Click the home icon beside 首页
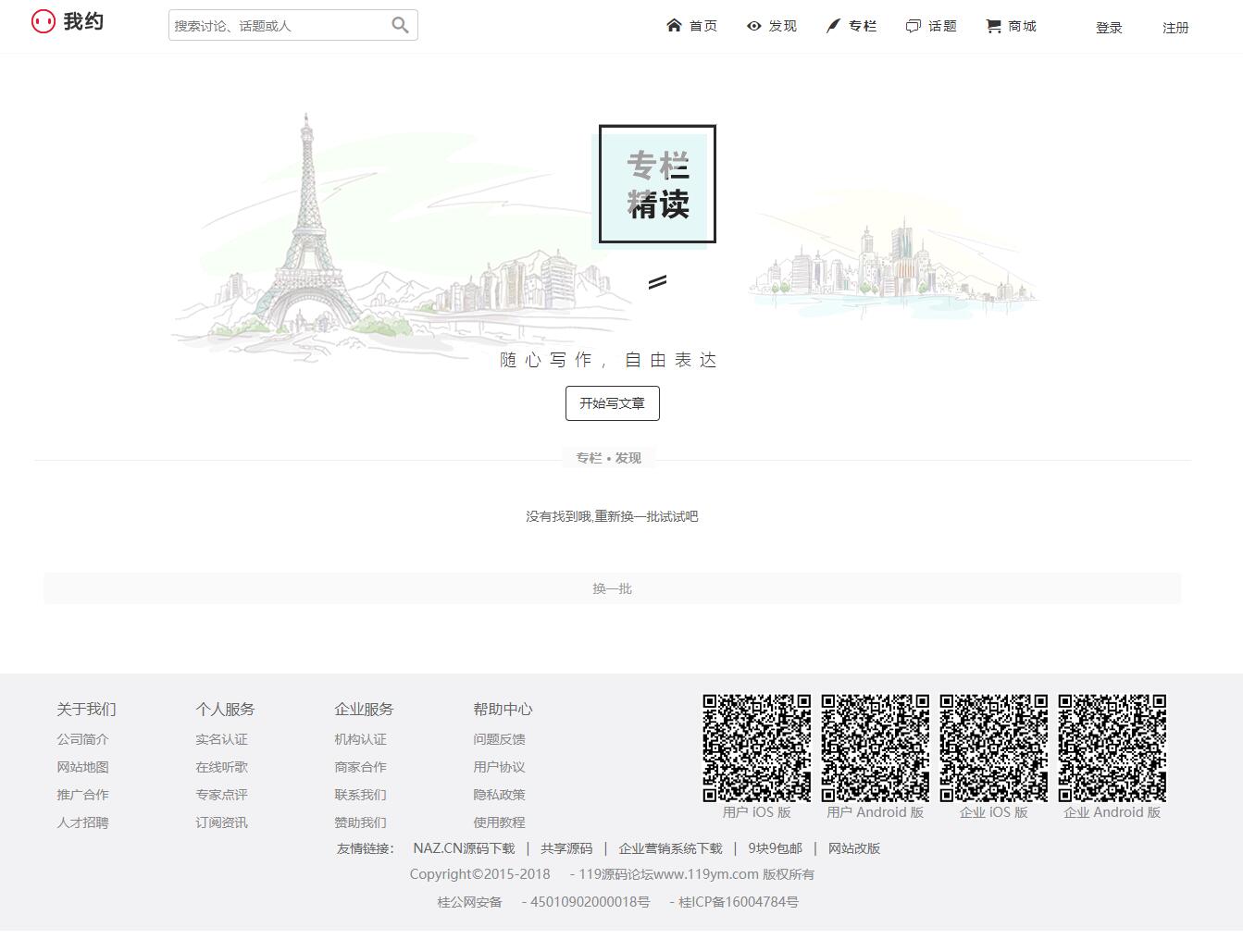The image size is (1243, 952). click(x=674, y=25)
